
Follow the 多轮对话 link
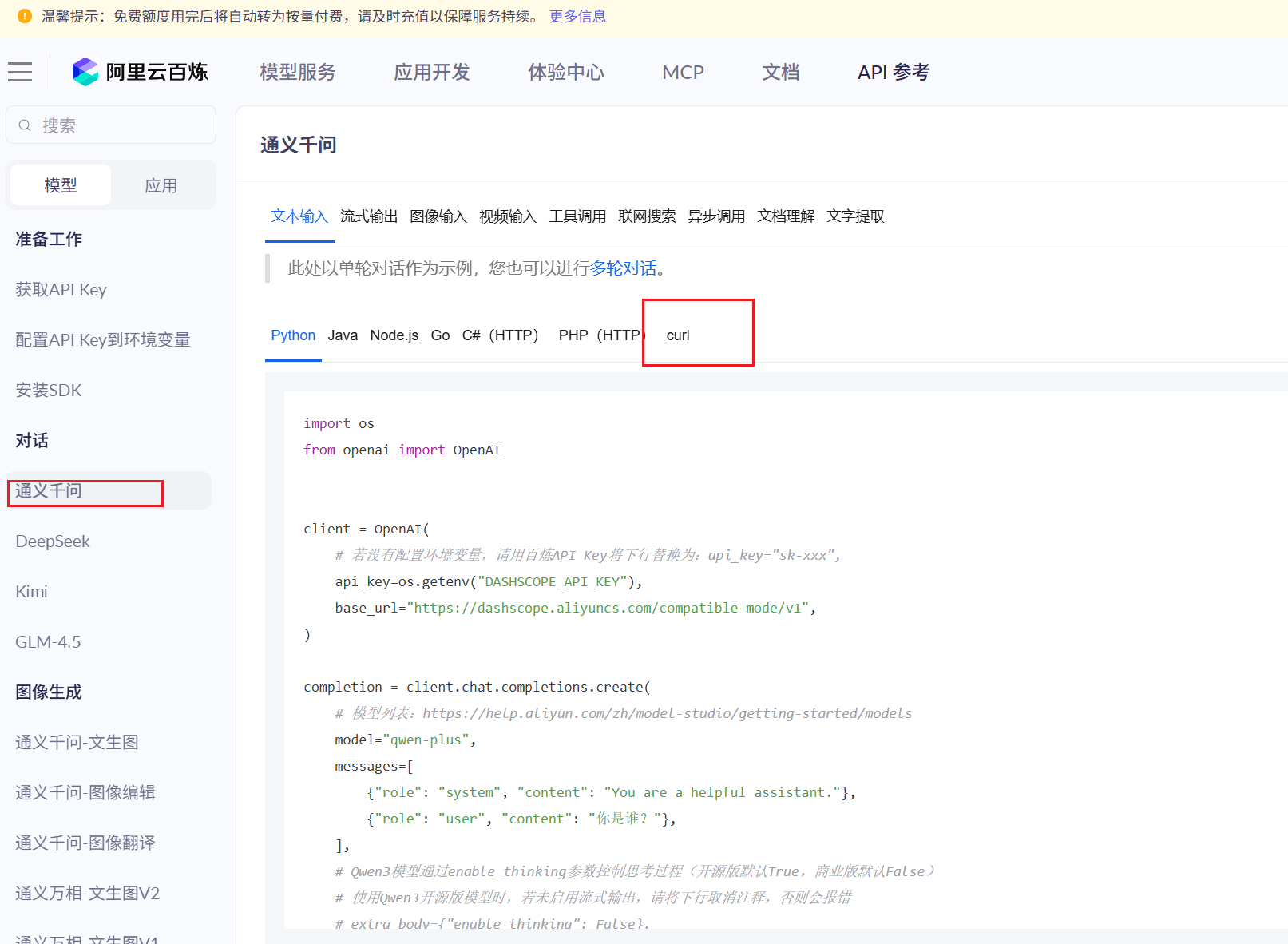(x=623, y=268)
